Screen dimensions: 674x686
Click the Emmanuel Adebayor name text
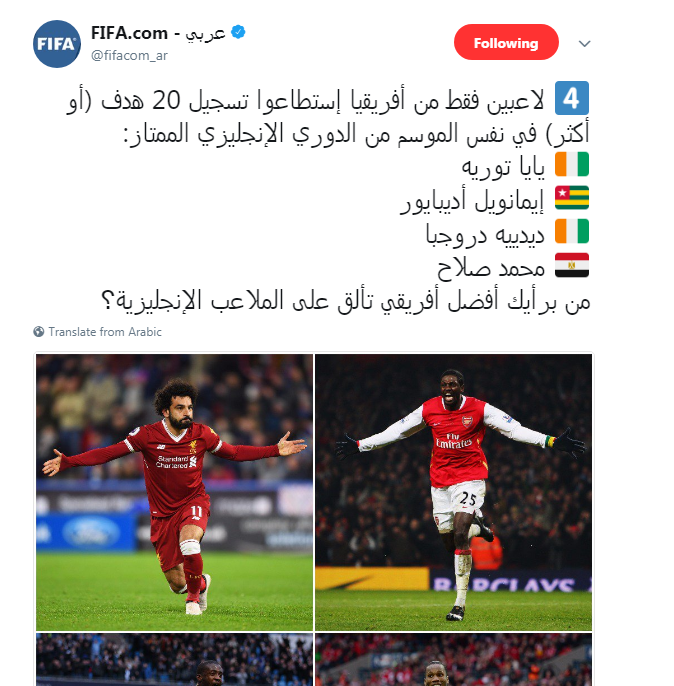(472, 202)
